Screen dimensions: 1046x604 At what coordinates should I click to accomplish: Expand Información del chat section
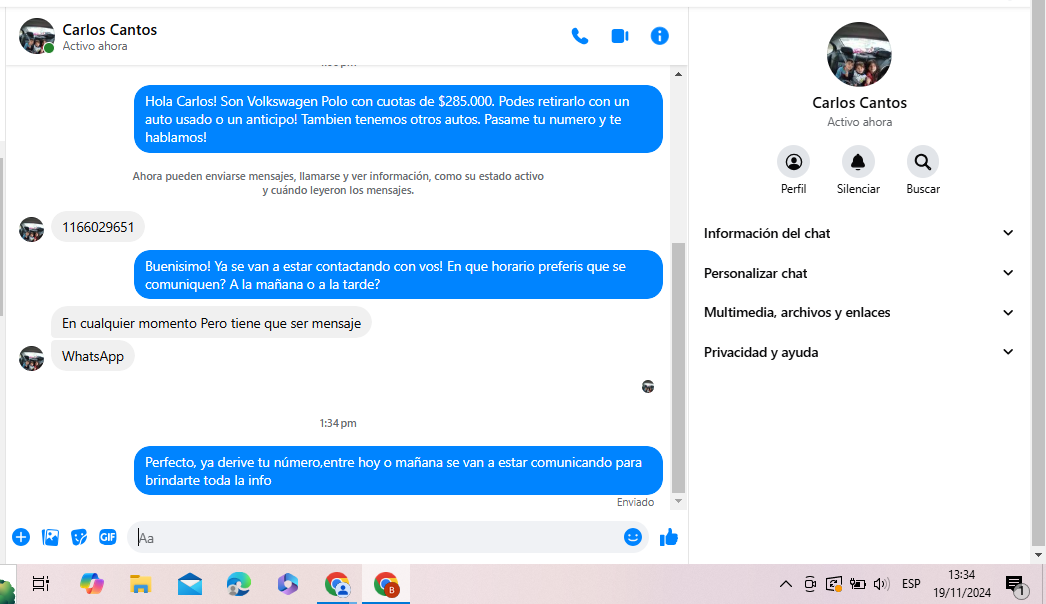859,233
